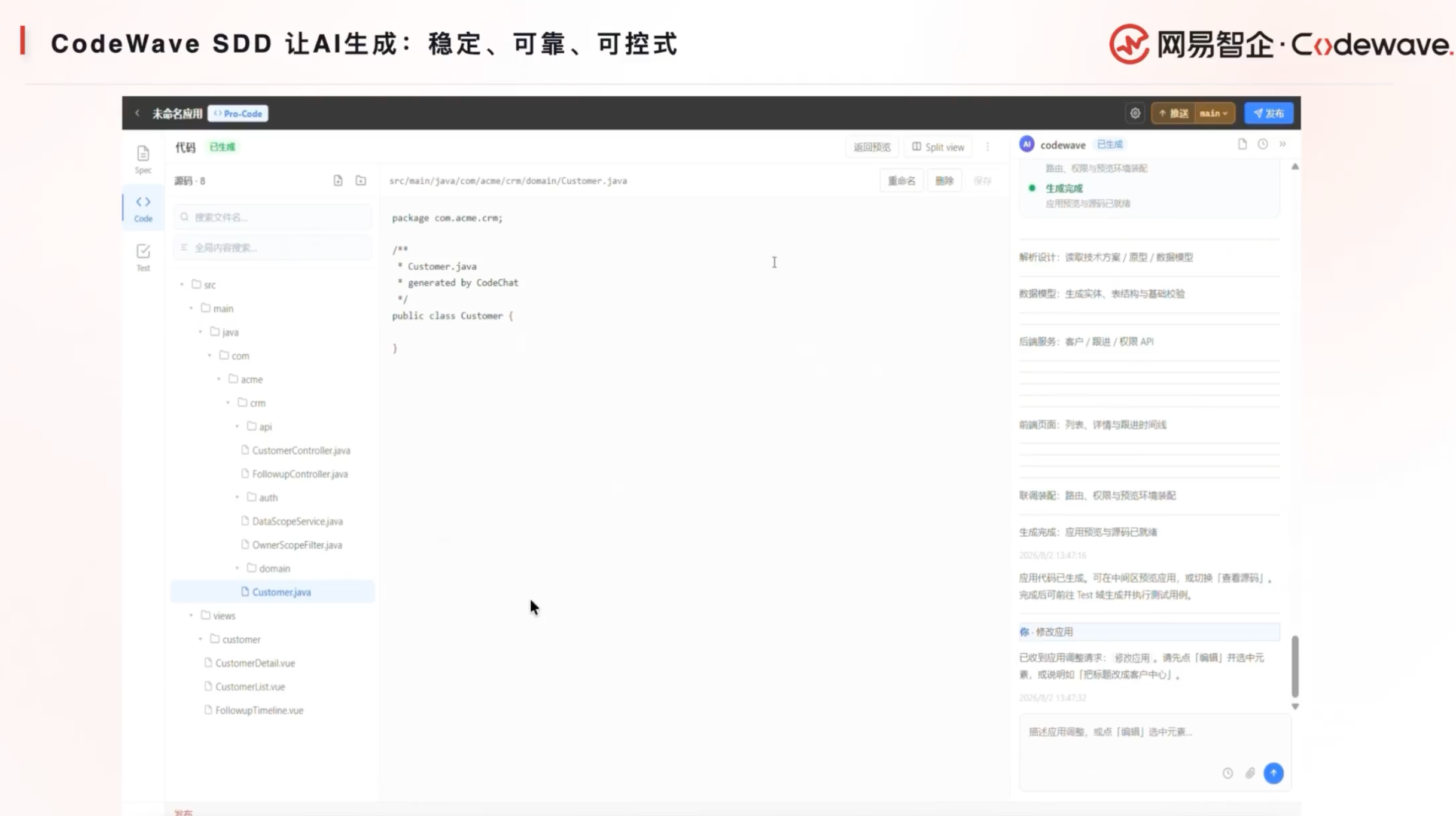This screenshot has width=1456, height=816.
Task: Click the chat input describing app adjustments
Action: point(1155,751)
